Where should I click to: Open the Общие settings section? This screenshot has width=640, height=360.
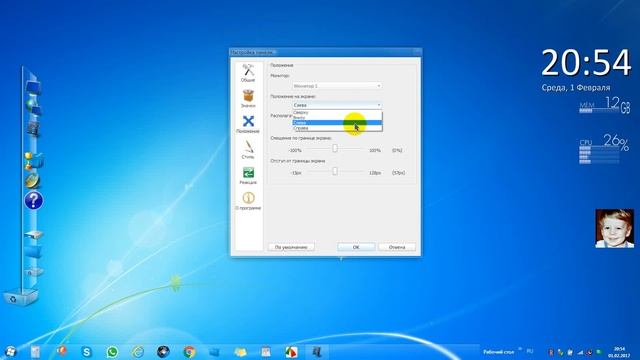coord(248,73)
